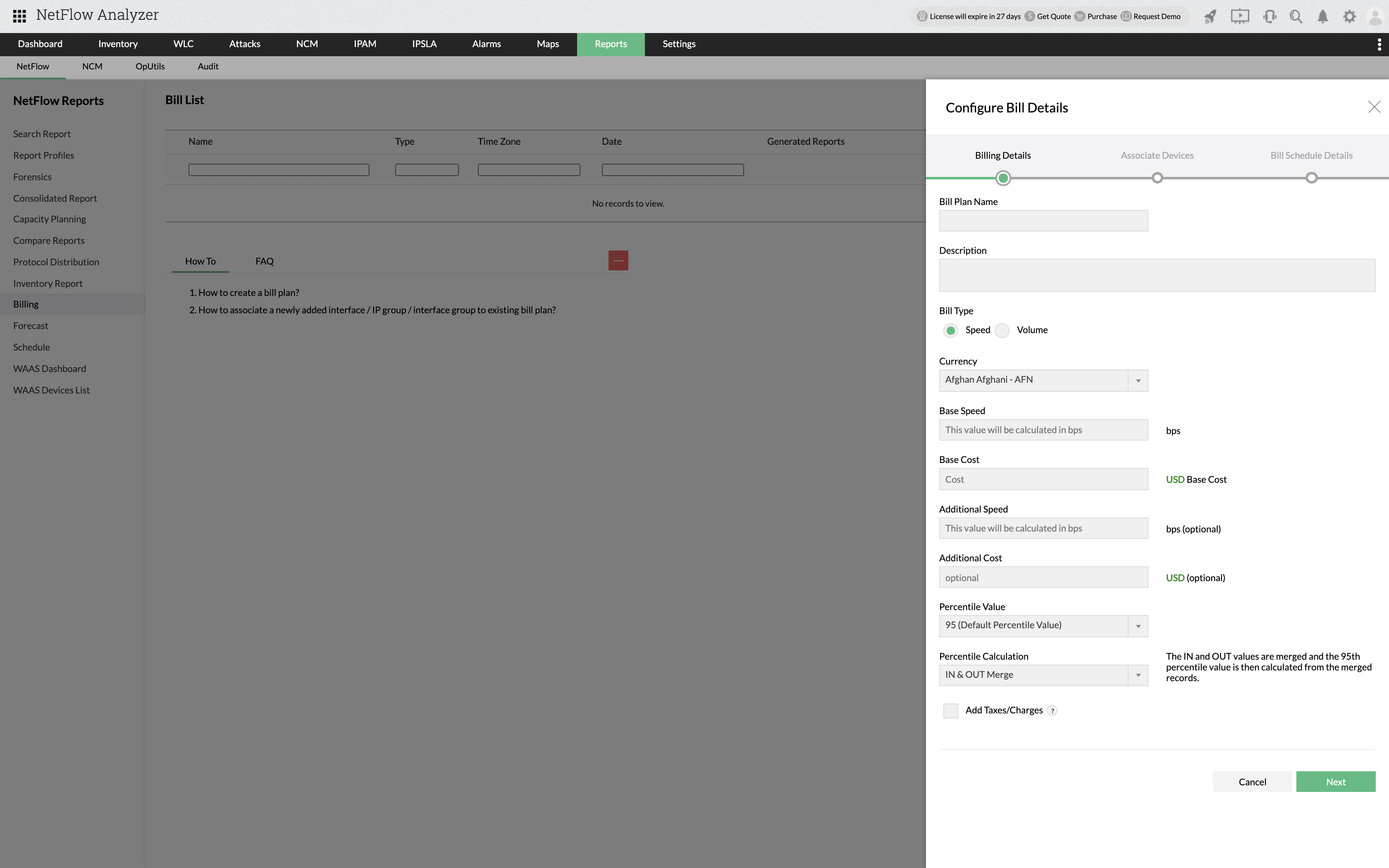Switch to the FAQ tab
1389x868 pixels.
tap(264, 261)
